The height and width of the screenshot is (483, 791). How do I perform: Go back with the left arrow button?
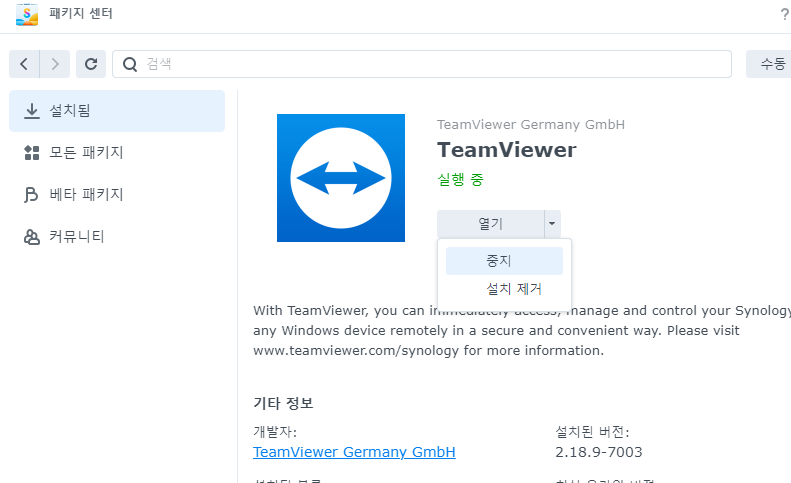(x=24, y=64)
